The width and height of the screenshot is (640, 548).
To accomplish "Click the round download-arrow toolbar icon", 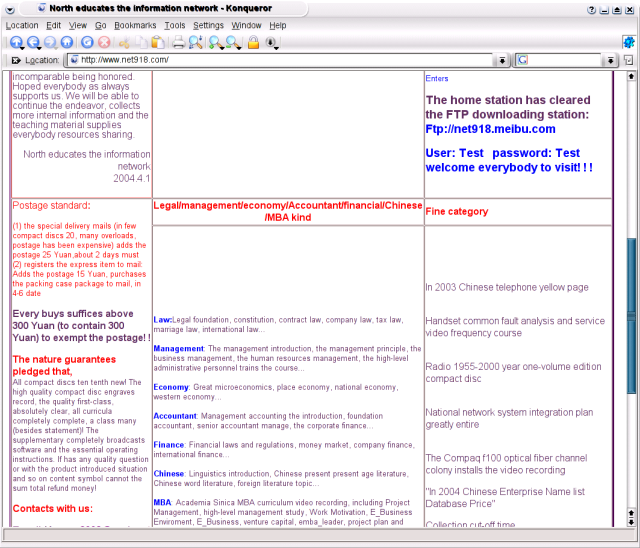I will tap(271, 42).
